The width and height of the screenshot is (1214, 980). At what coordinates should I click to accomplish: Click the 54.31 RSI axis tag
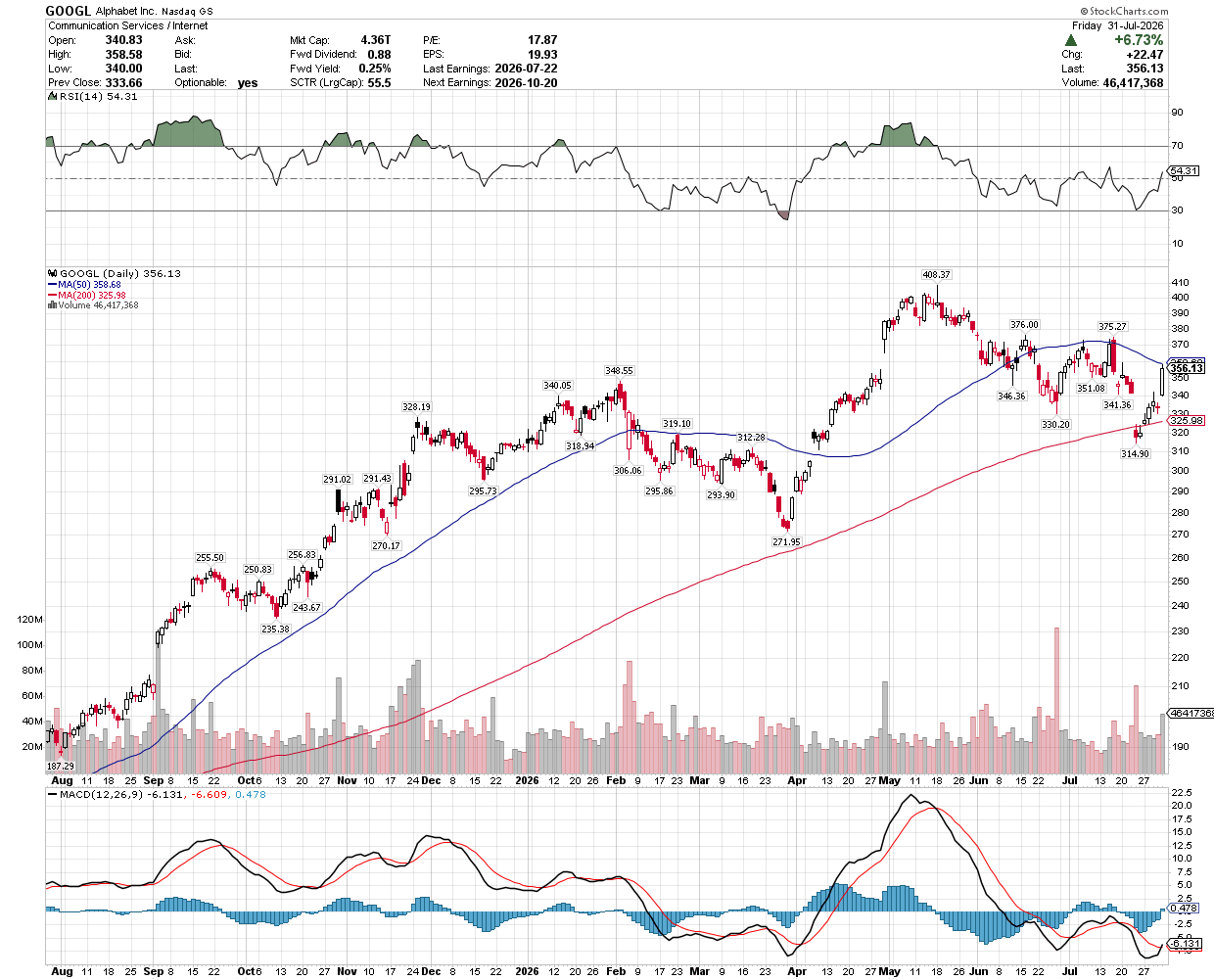click(x=1184, y=171)
